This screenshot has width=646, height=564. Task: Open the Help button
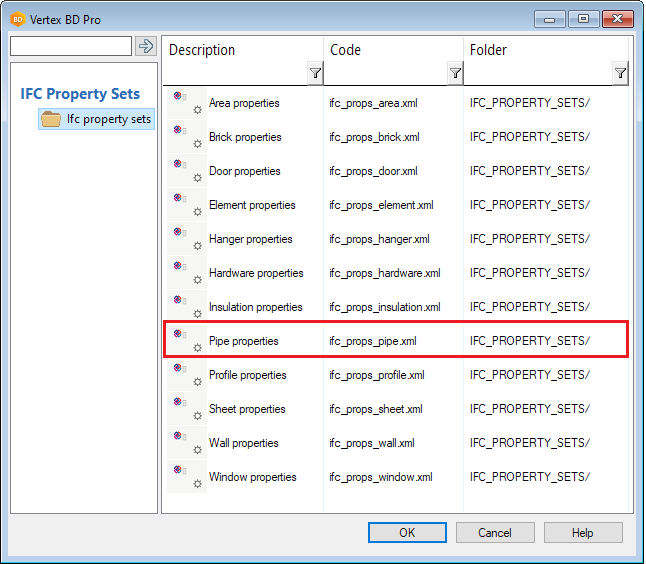583,533
